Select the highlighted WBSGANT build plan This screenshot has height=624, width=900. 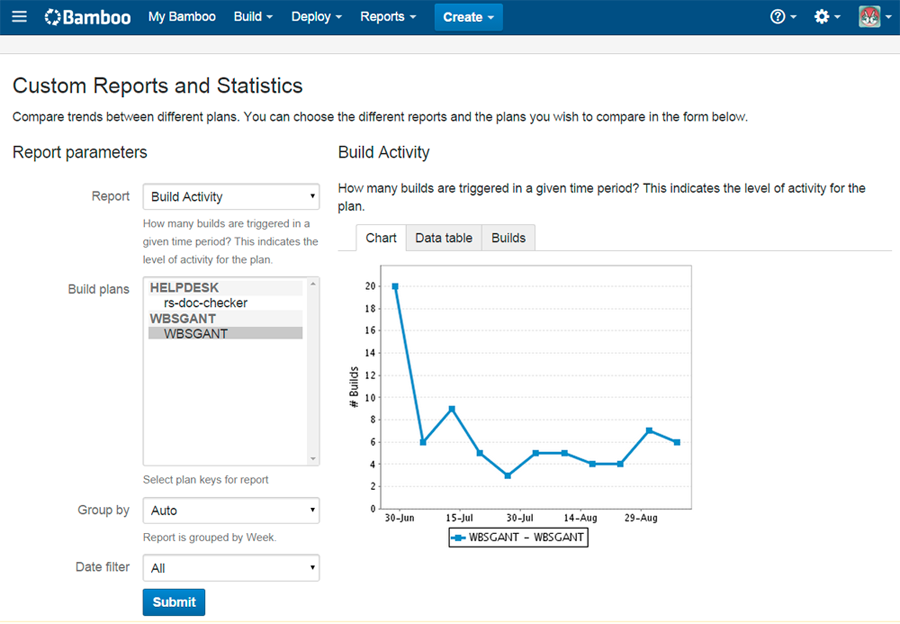coord(226,334)
